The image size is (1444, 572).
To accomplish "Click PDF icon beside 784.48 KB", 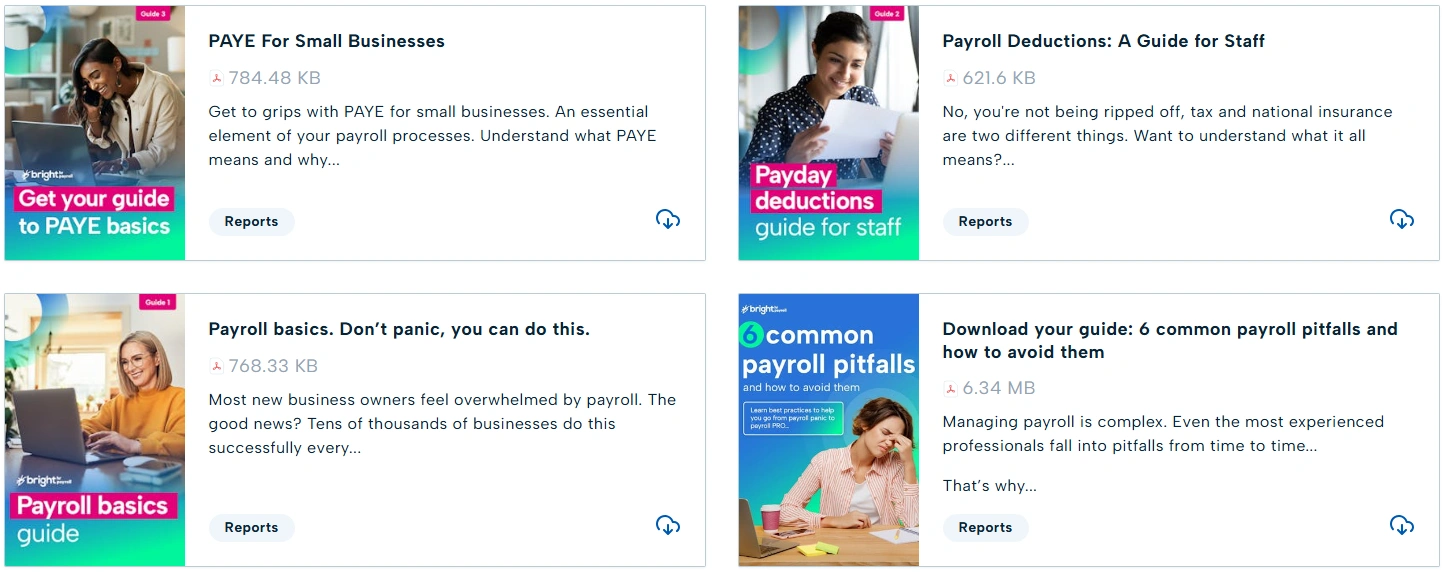I will coord(216,78).
